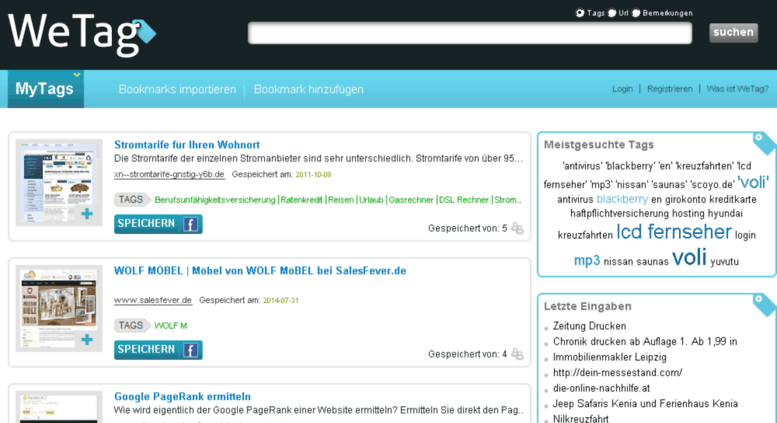The image size is (777, 423).
Task: Click the Login link
Action: coord(622,89)
